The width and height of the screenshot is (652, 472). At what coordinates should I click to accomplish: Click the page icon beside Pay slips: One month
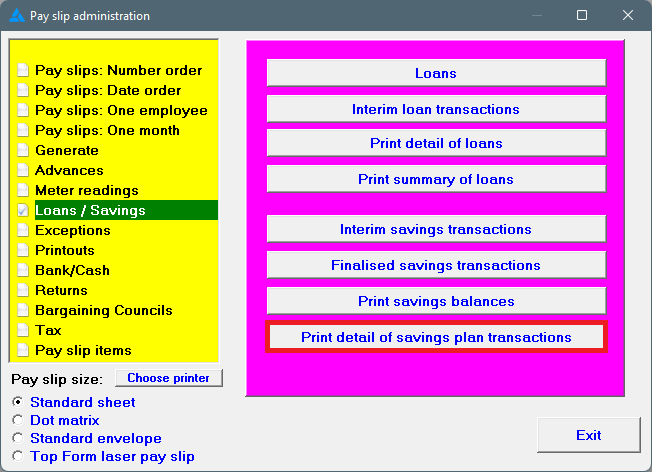23,130
